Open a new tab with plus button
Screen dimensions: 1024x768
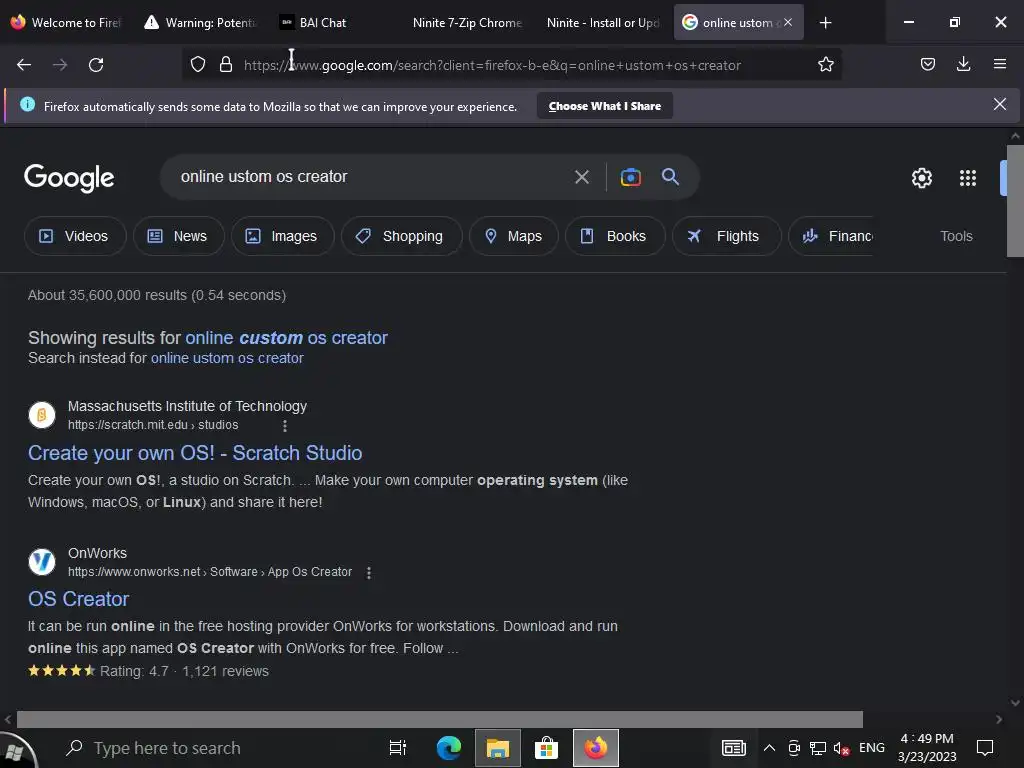click(825, 23)
